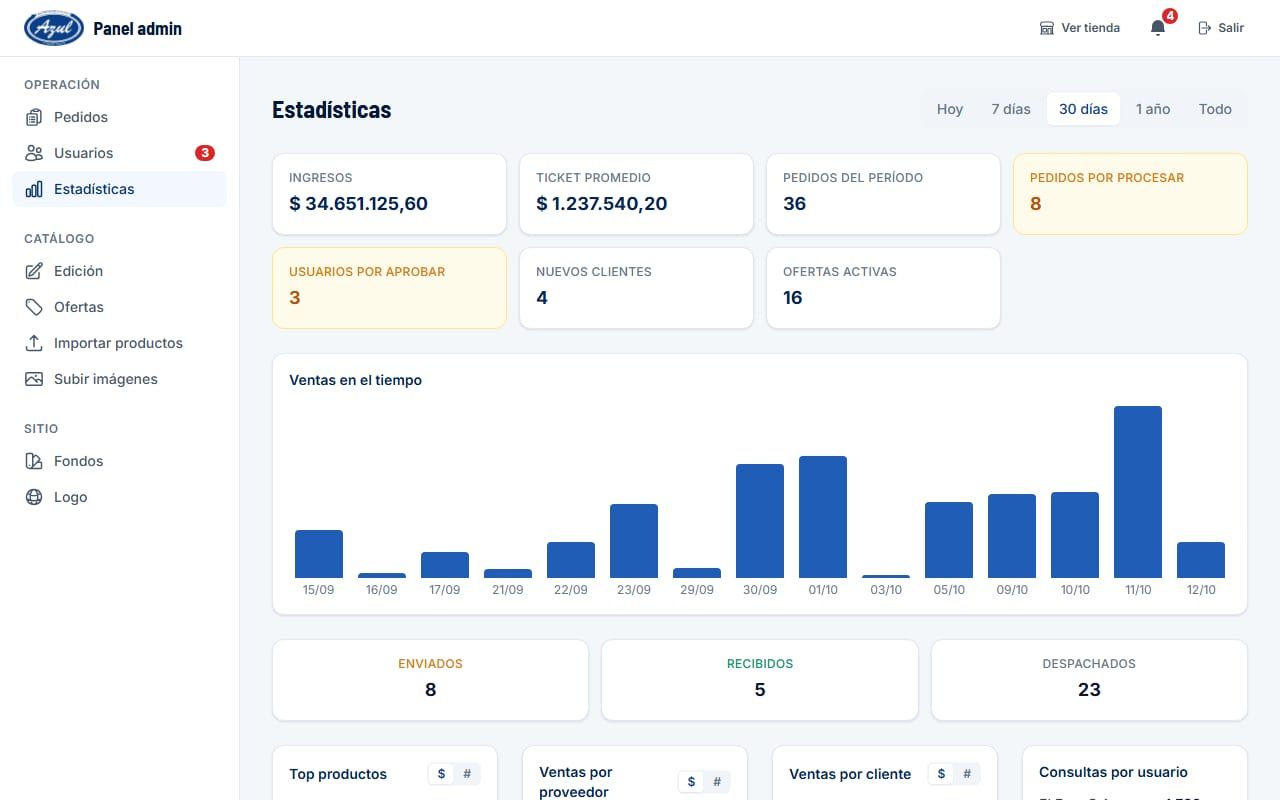Image resolution: width=1280 pixels, height=800 pixels.
Task: Click the Pedidos por procesar card
Action: (1130, 194)
